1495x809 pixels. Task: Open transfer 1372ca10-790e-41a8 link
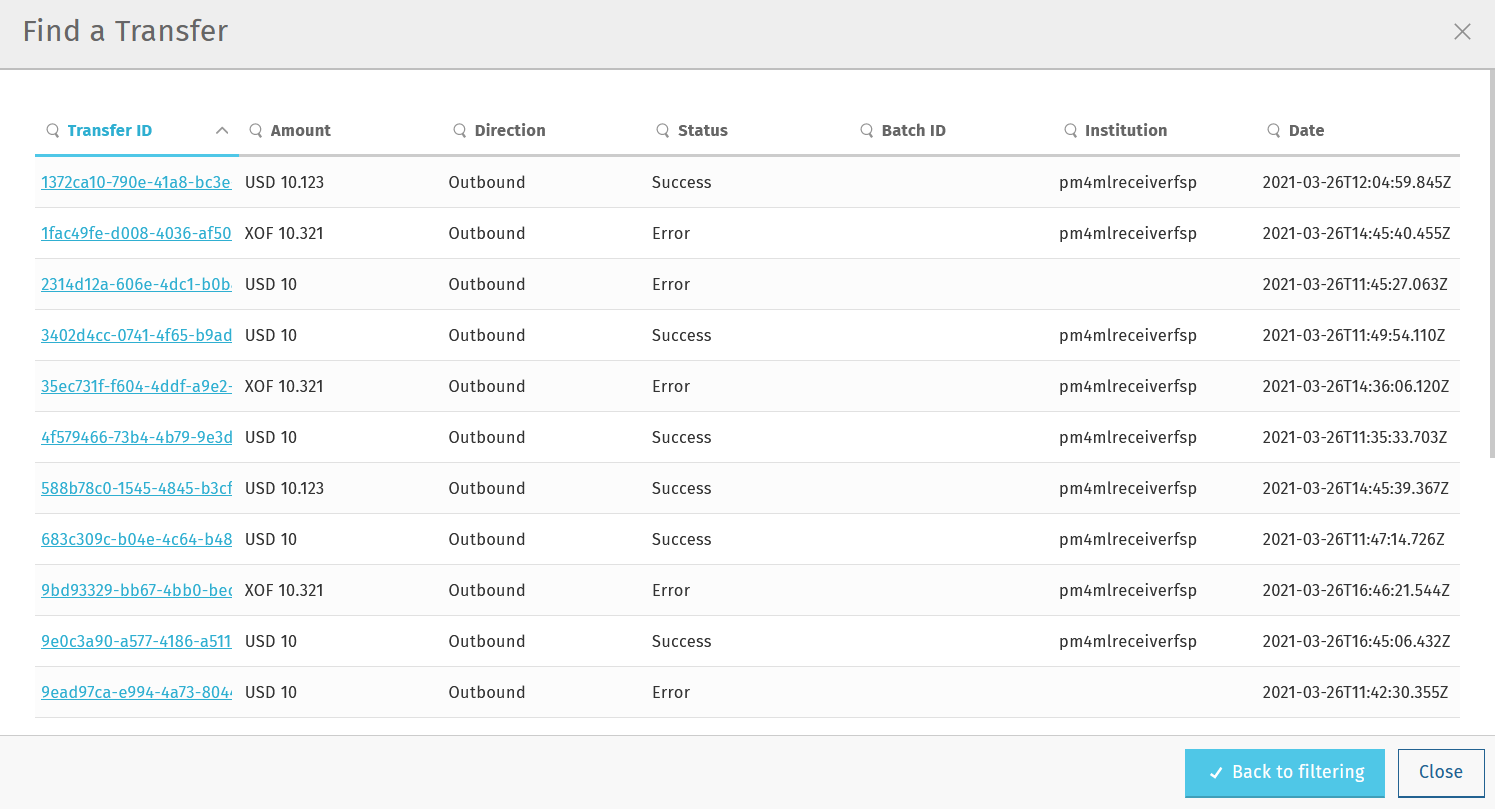(x=136, y=183)
